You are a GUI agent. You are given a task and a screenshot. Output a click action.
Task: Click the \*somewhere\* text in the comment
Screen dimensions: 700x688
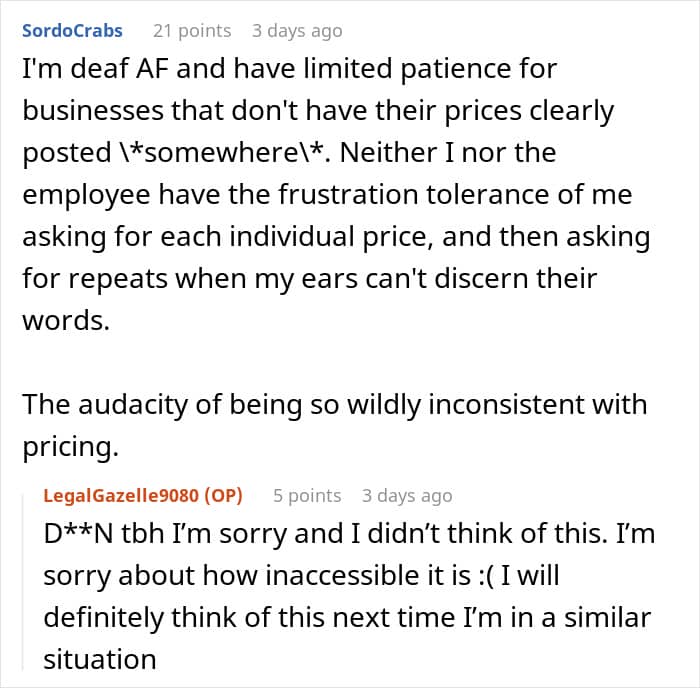point(222,152)
